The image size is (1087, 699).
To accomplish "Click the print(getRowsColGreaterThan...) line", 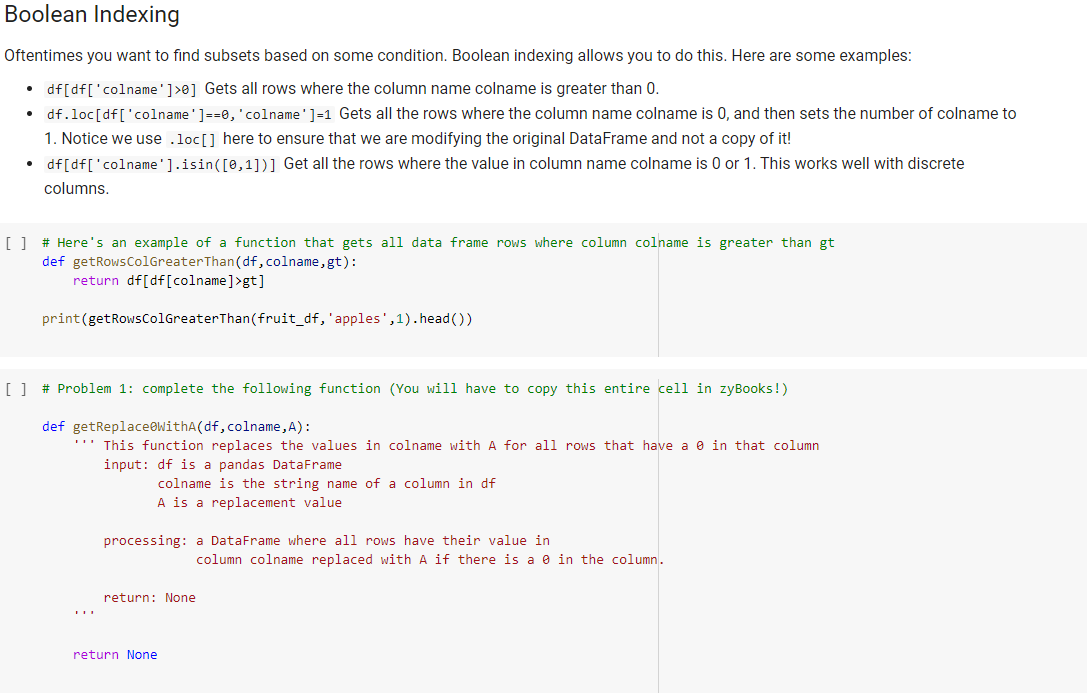I will tap(257, 319).
